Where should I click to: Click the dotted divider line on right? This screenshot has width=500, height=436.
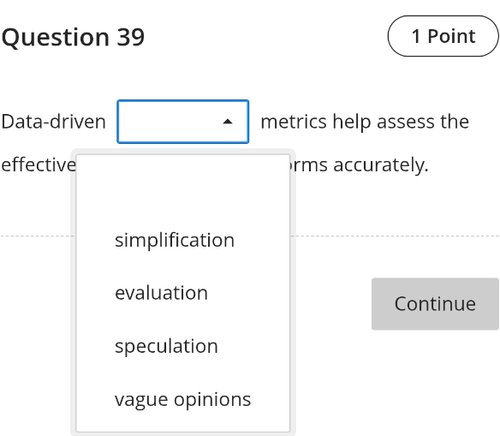(395, 236)
